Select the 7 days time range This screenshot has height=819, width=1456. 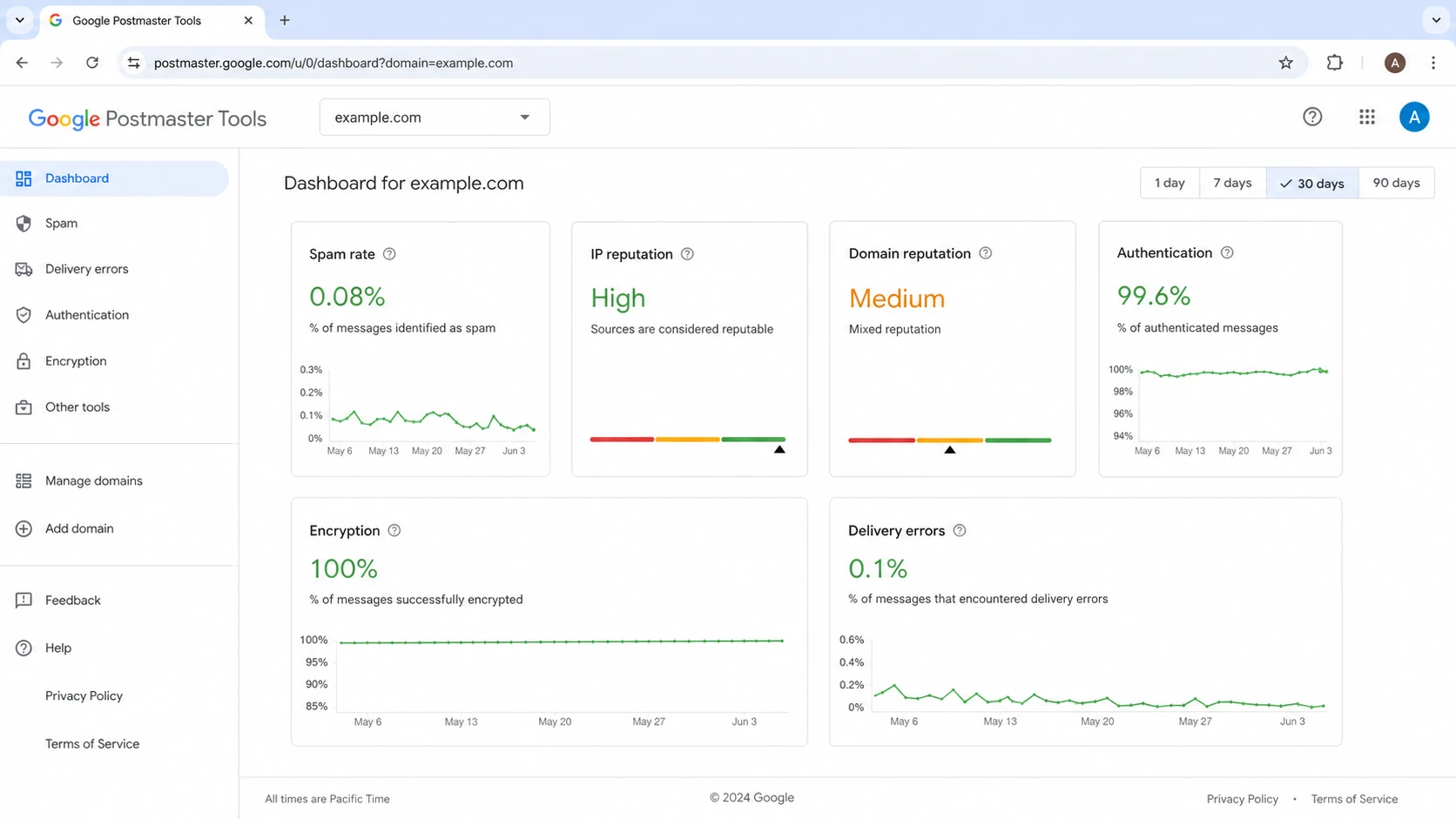(1232, 183)
